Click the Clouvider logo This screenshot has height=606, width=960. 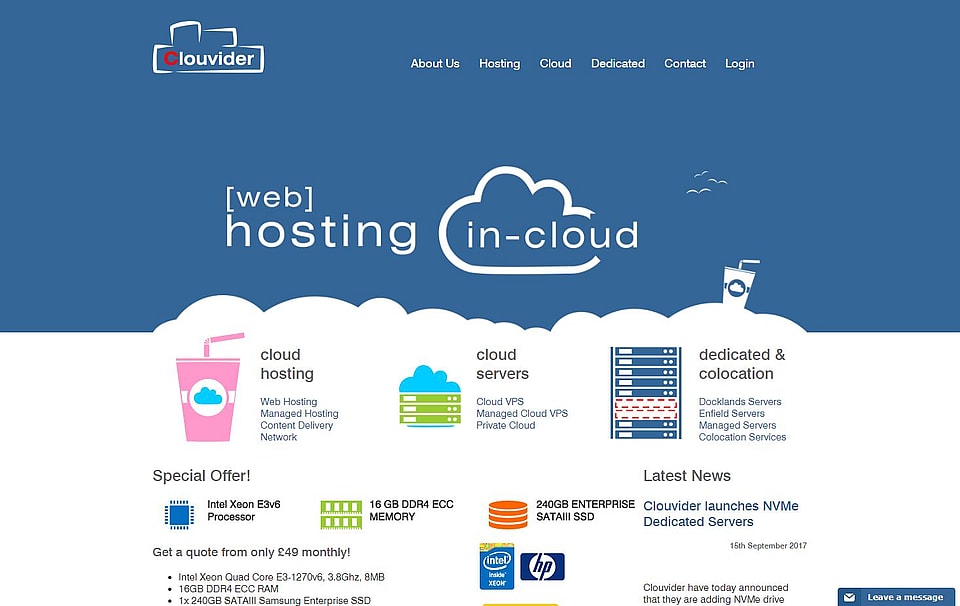pyautogui.click(x=208, y=48)
